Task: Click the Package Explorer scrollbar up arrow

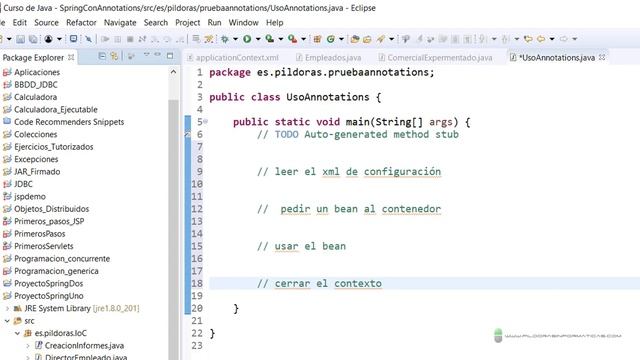Action: [173, 72]
